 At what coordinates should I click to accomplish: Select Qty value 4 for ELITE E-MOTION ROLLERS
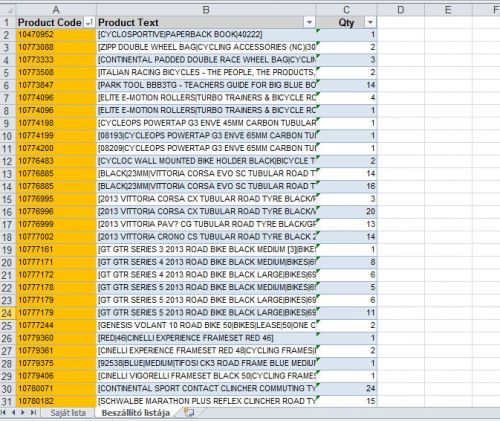coord(347,98)
